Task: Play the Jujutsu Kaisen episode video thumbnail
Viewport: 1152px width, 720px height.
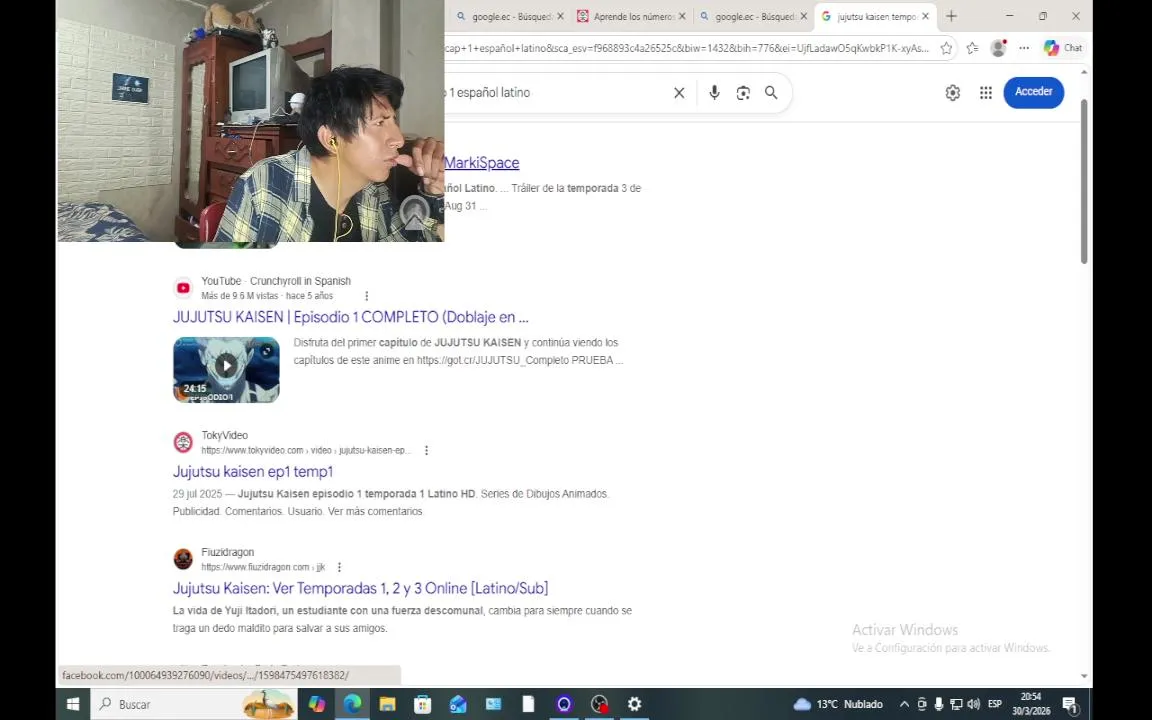Action: click(x=226, y=370)
